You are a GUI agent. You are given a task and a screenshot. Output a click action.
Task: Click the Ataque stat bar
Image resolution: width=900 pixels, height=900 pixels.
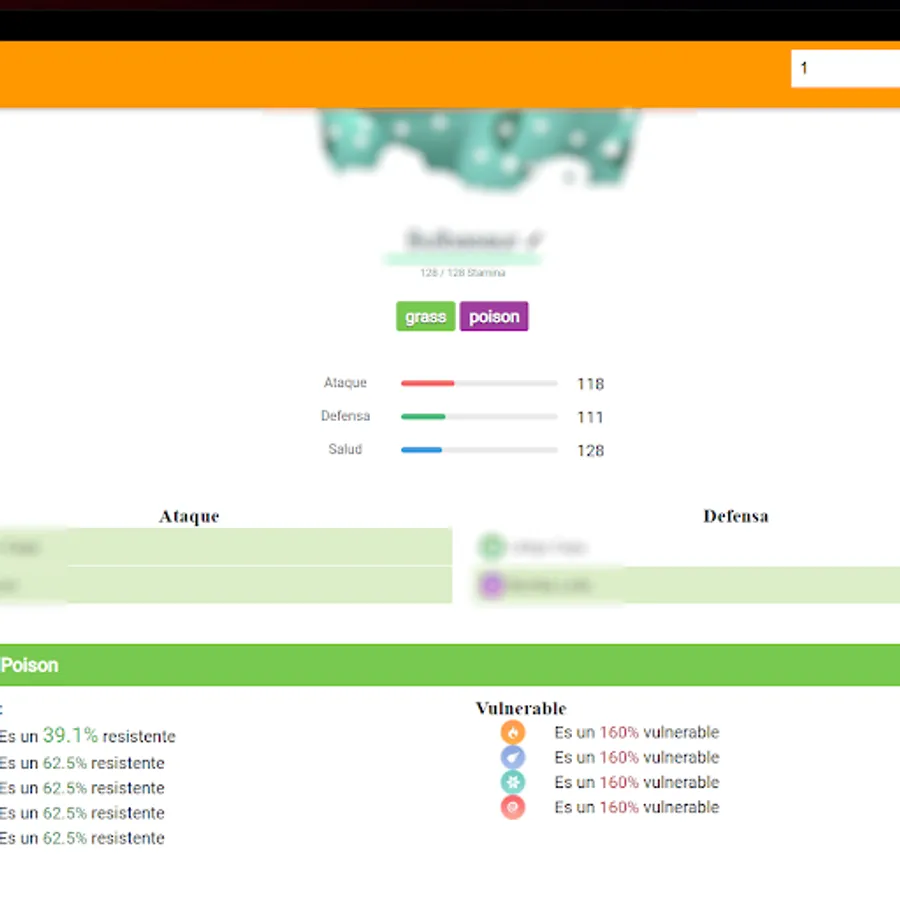(x=479, y=383)
